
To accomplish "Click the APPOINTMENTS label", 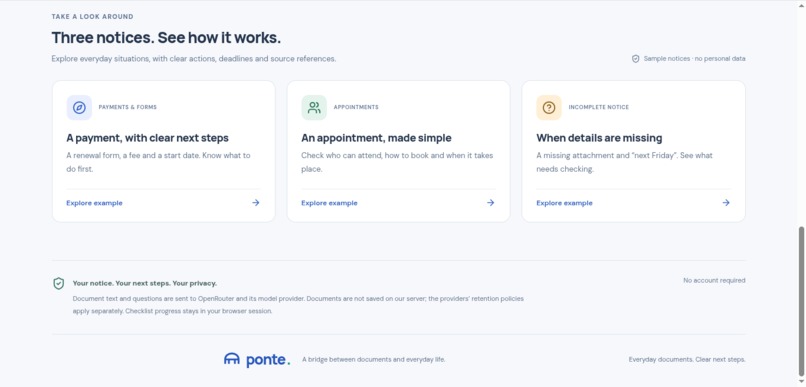I will pyautogui.click(x=356, y=107).
